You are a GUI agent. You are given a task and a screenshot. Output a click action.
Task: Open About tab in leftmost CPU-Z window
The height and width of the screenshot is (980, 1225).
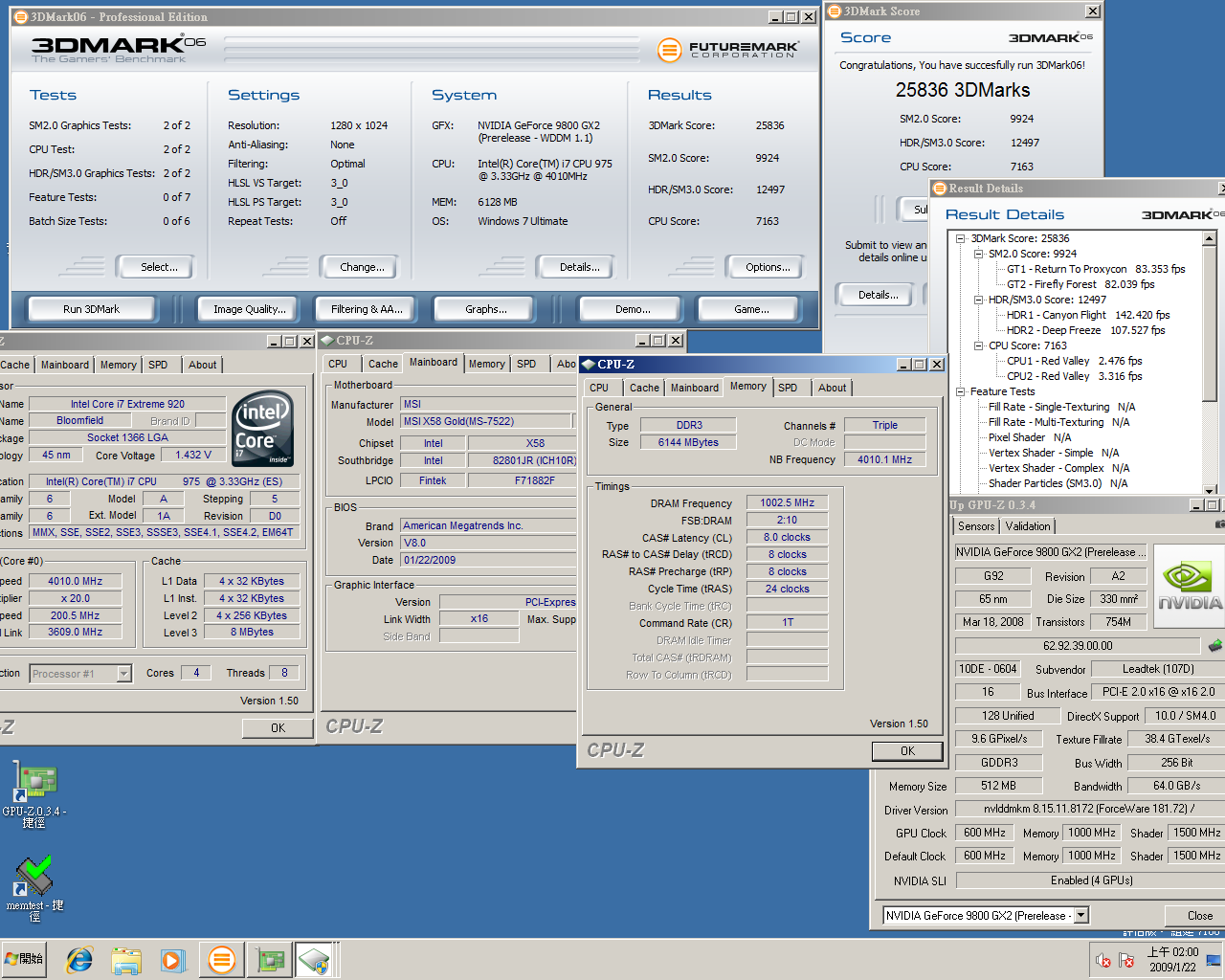pyautogui.click(x=202, y=365)
